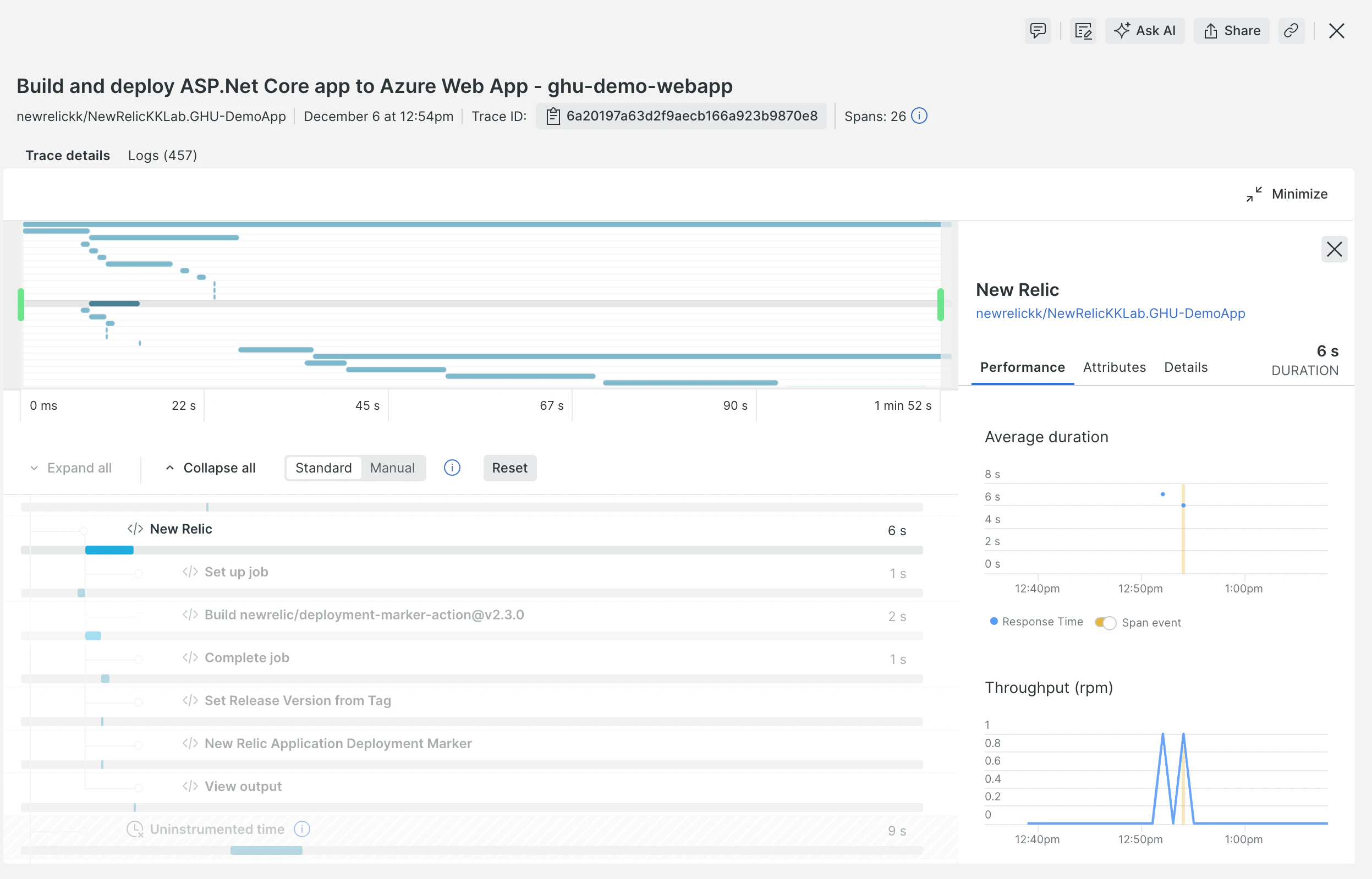Collapse all spans
1372x879 pixels.
(x=211, y=468)
